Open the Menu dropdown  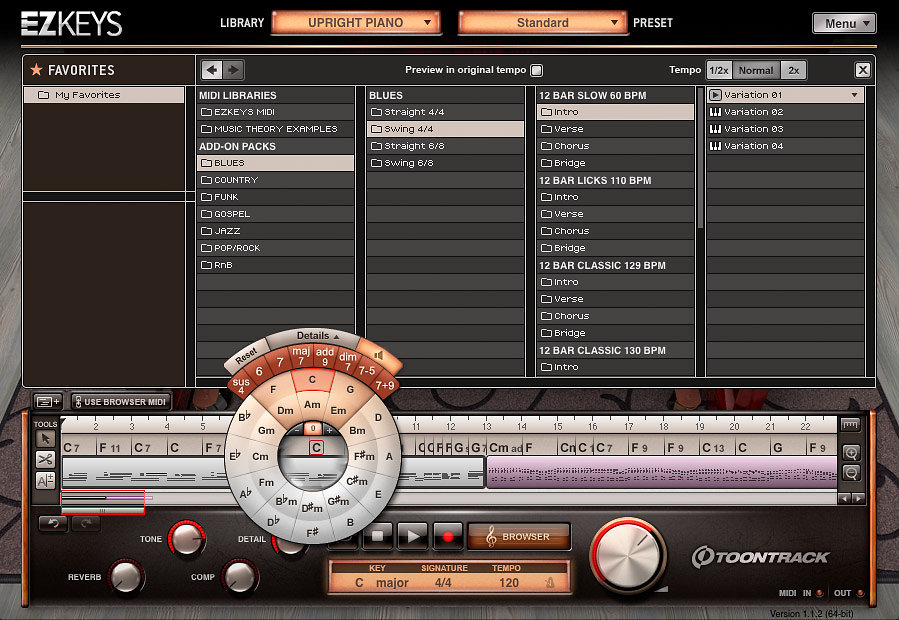click(844, 24)
